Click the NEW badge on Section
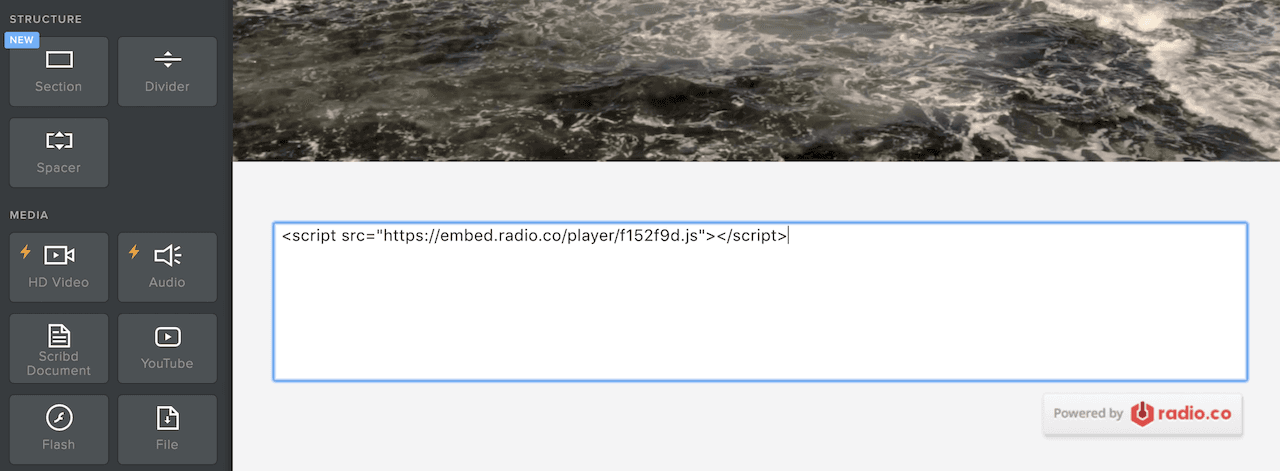The width and height of the screenshot is (1280, 471). 22,40
